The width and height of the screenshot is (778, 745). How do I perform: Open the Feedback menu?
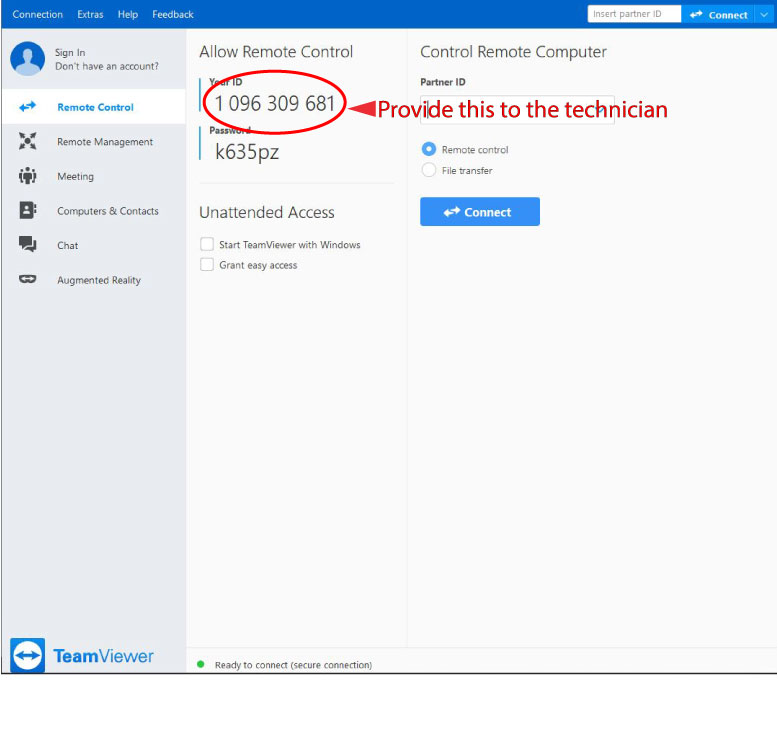(173, 14)
